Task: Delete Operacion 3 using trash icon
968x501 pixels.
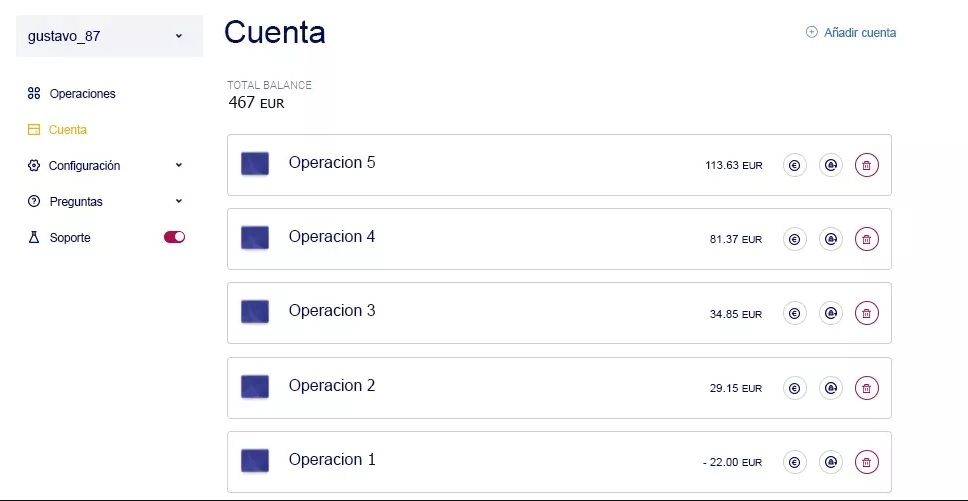Action: click(867, 313)
